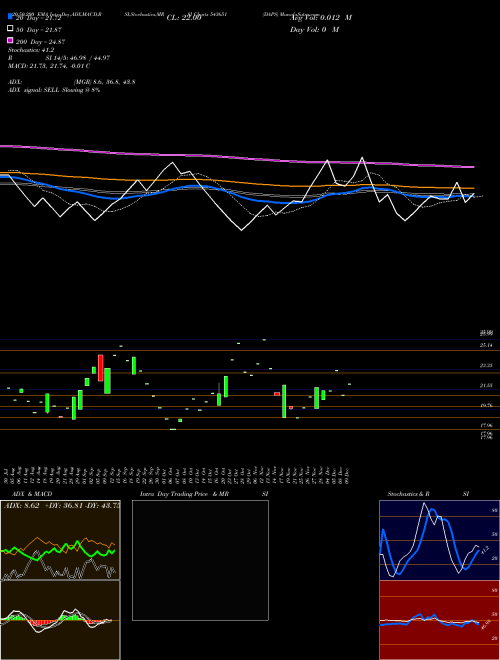This screenshot has height=660, width=500.
Task: Click the 'ADX: 8.62 +DY: 36.81 -DY: 43.75' header
Action: 62,506
